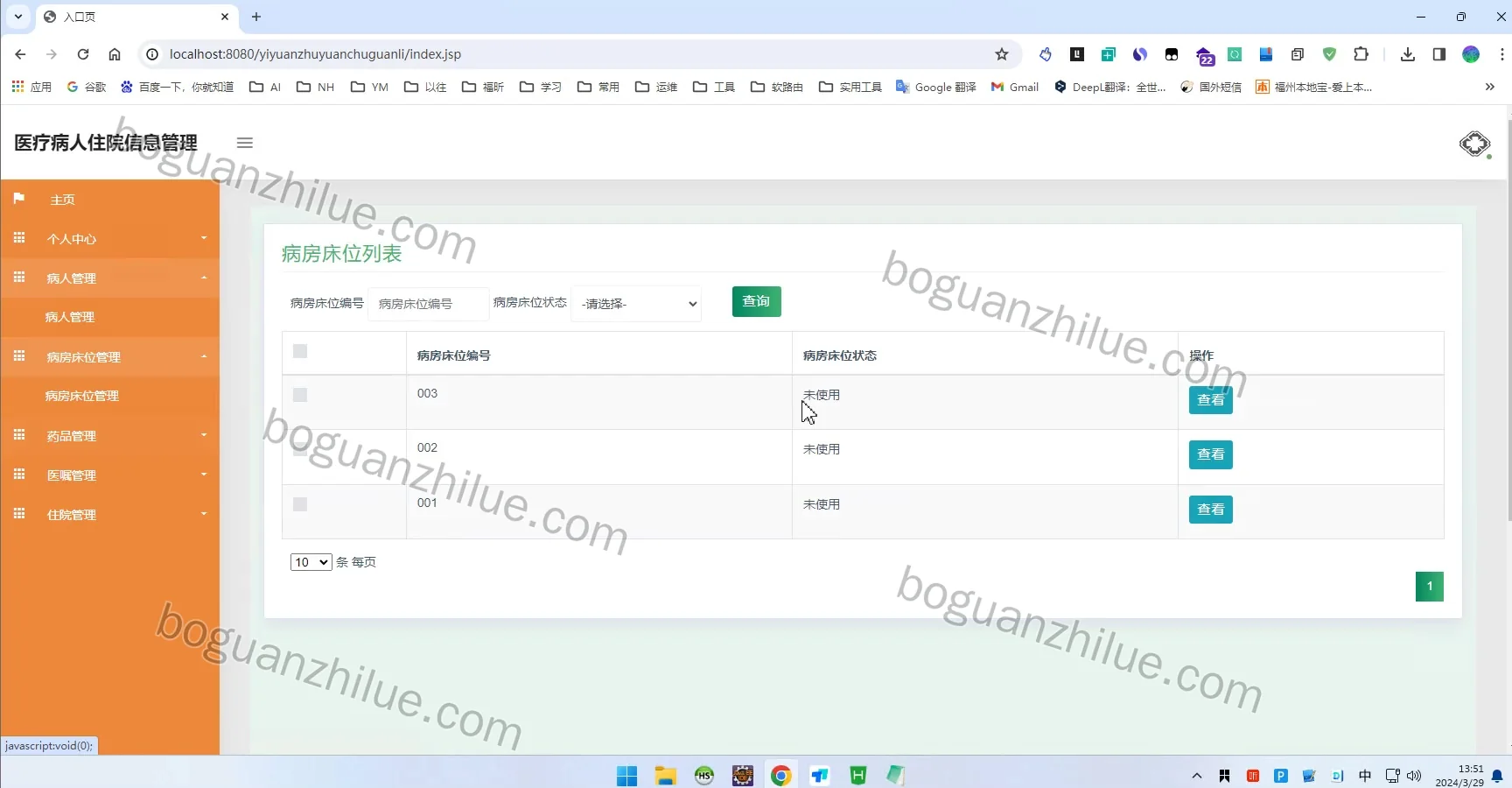The image size is (1512, 788).
Task: Open Chrome from the taskbar
Action: (x=781, y=776)
